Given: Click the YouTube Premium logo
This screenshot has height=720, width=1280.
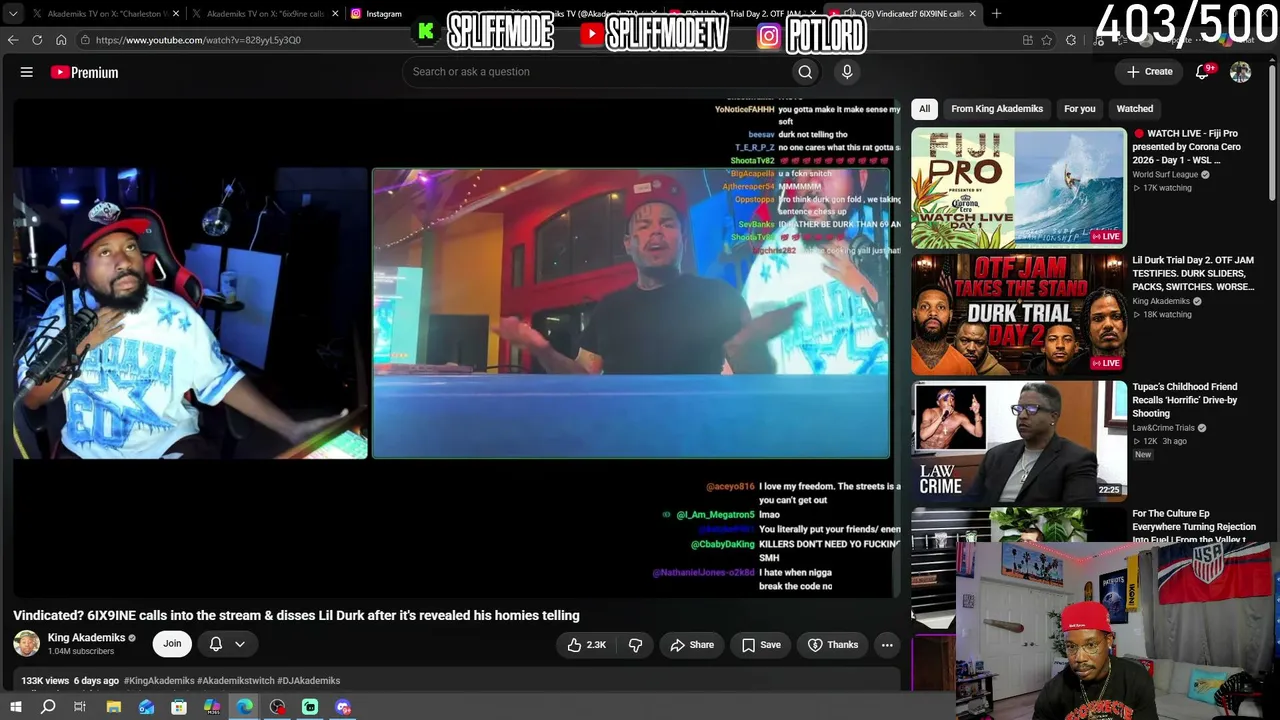Looking at the screenshot, I should [x=84, y=72].
